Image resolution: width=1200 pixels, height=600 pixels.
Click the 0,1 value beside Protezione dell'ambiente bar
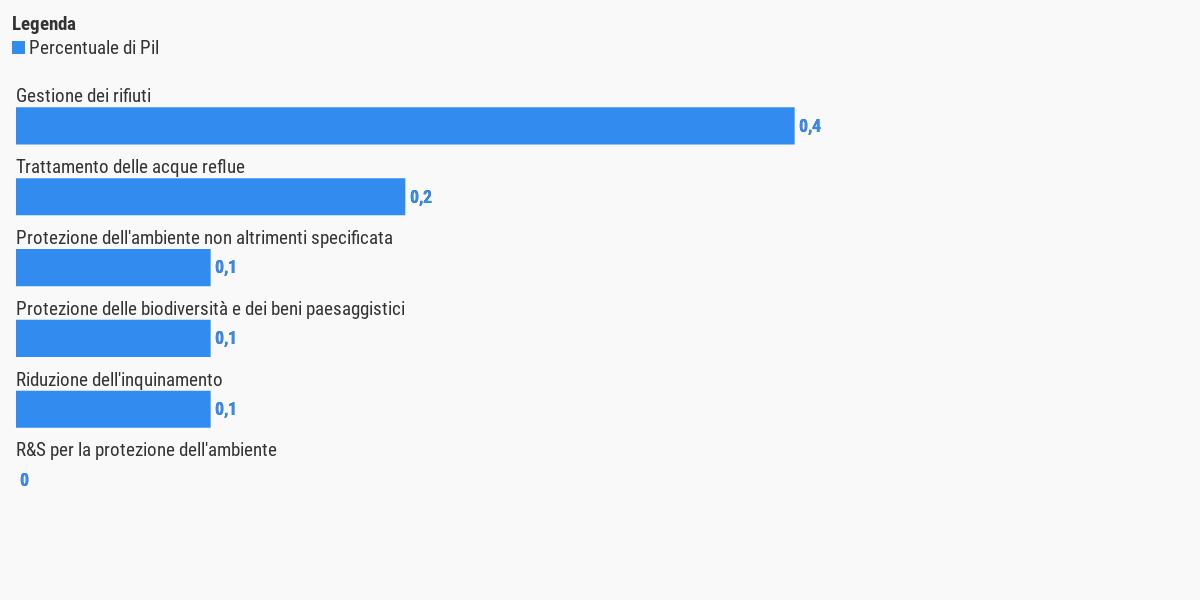(226, 268)
